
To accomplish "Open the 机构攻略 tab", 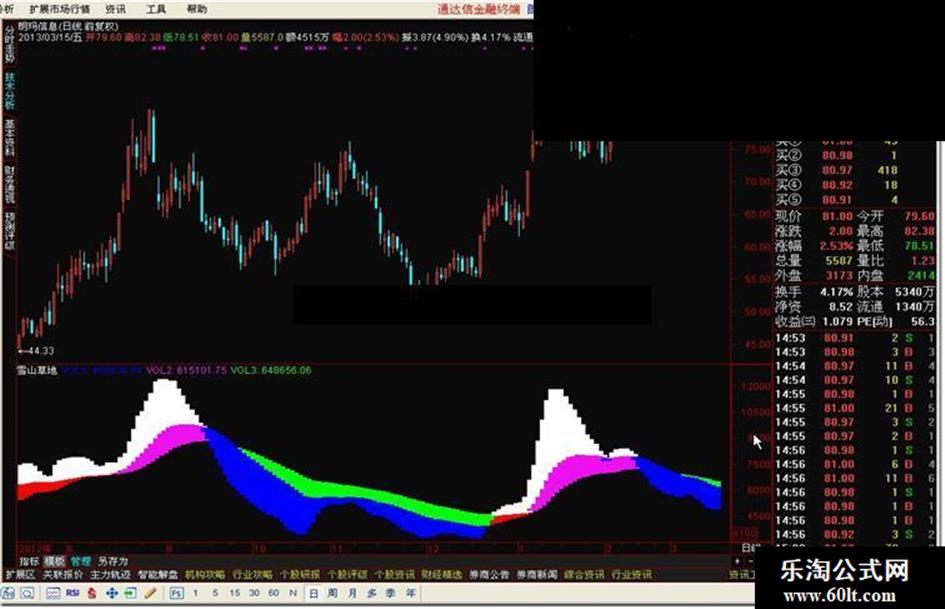I will click(205, 575).
